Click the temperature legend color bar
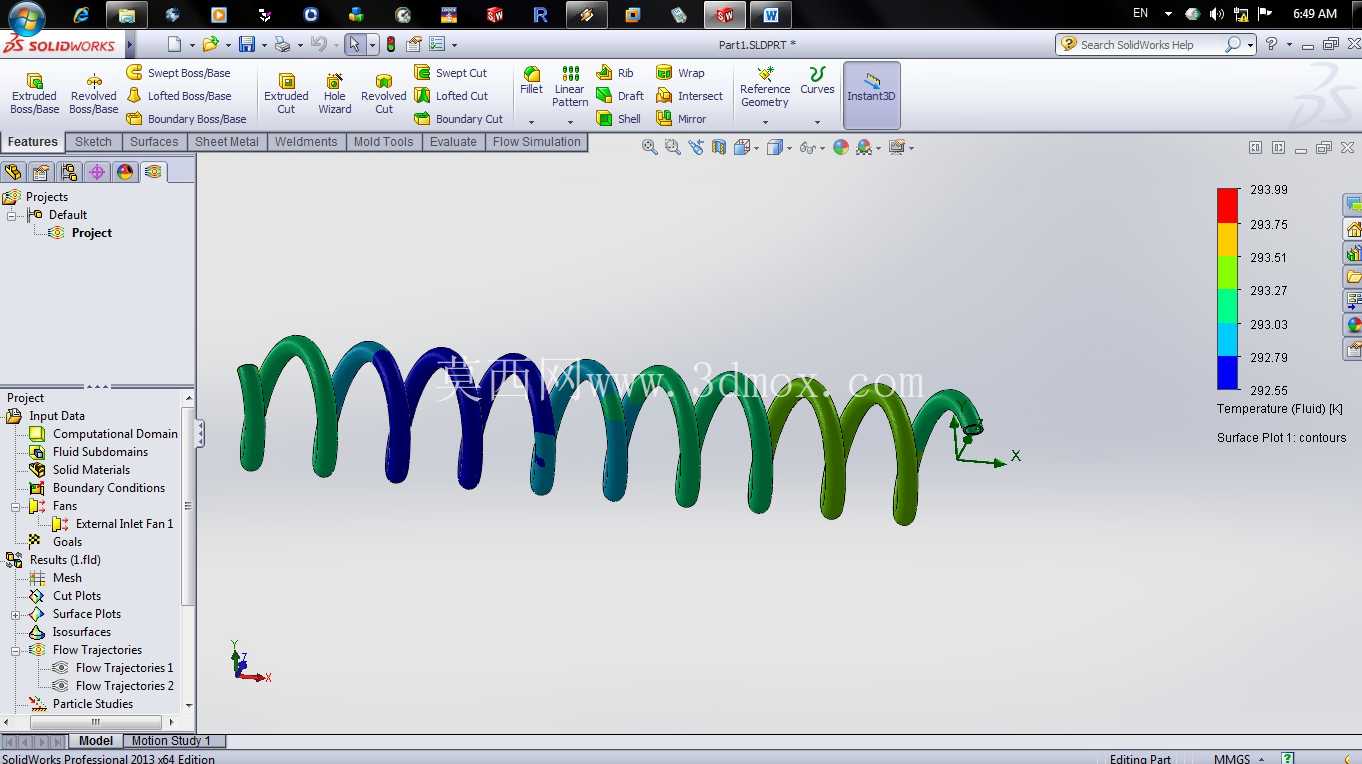This screenshot has width=1362, height=764. 1227,289
